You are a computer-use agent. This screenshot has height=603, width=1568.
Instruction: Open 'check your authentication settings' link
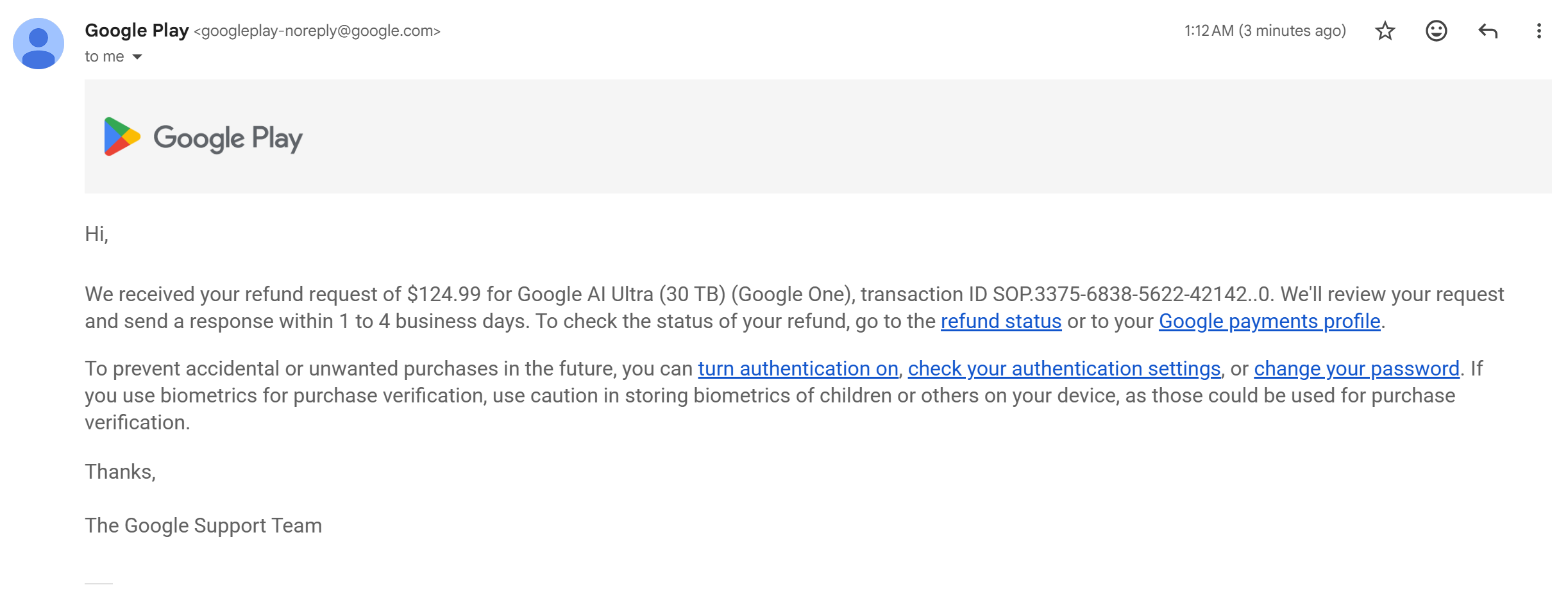click(x=1065, y=368)
